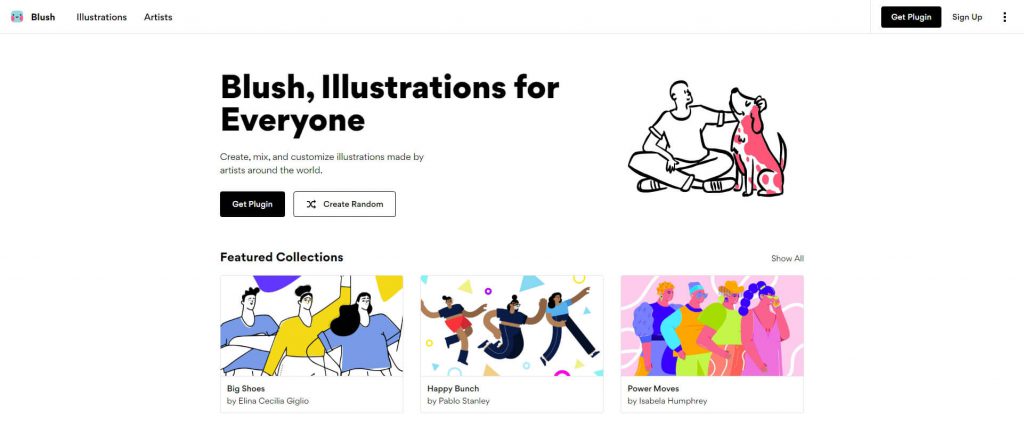Click the shuffle icon in Create Random

coord(312,204)
